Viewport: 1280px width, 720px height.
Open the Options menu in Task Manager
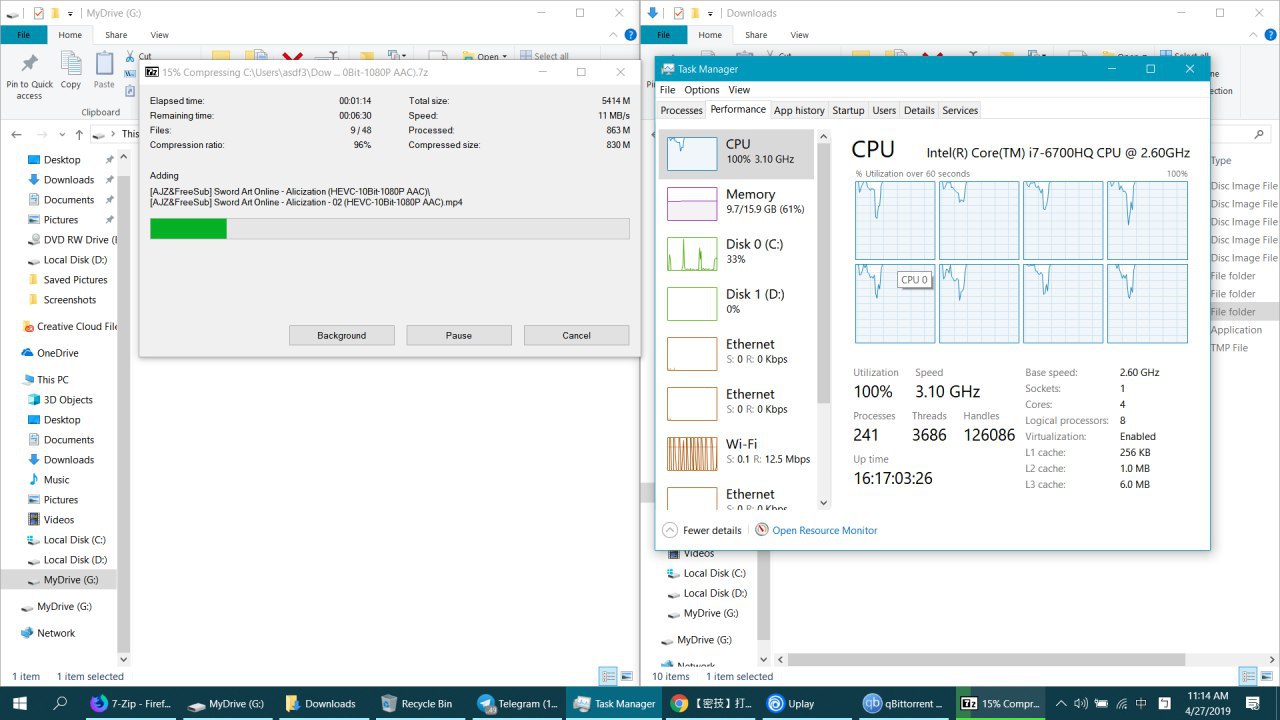702,90
